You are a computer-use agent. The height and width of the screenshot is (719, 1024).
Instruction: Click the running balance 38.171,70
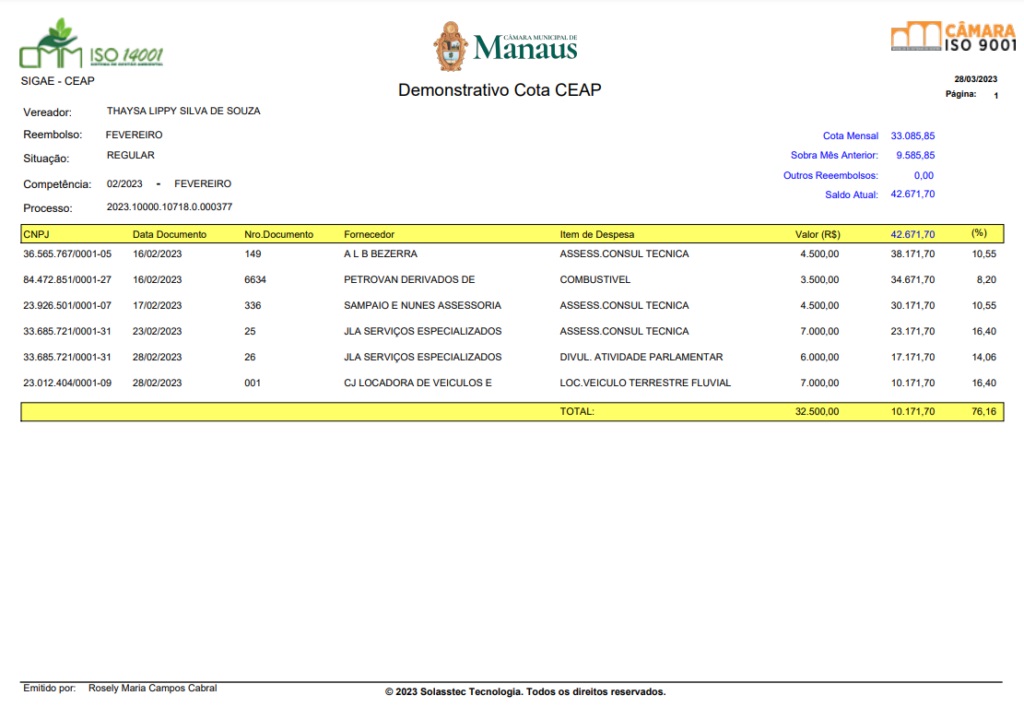[912, 254]
